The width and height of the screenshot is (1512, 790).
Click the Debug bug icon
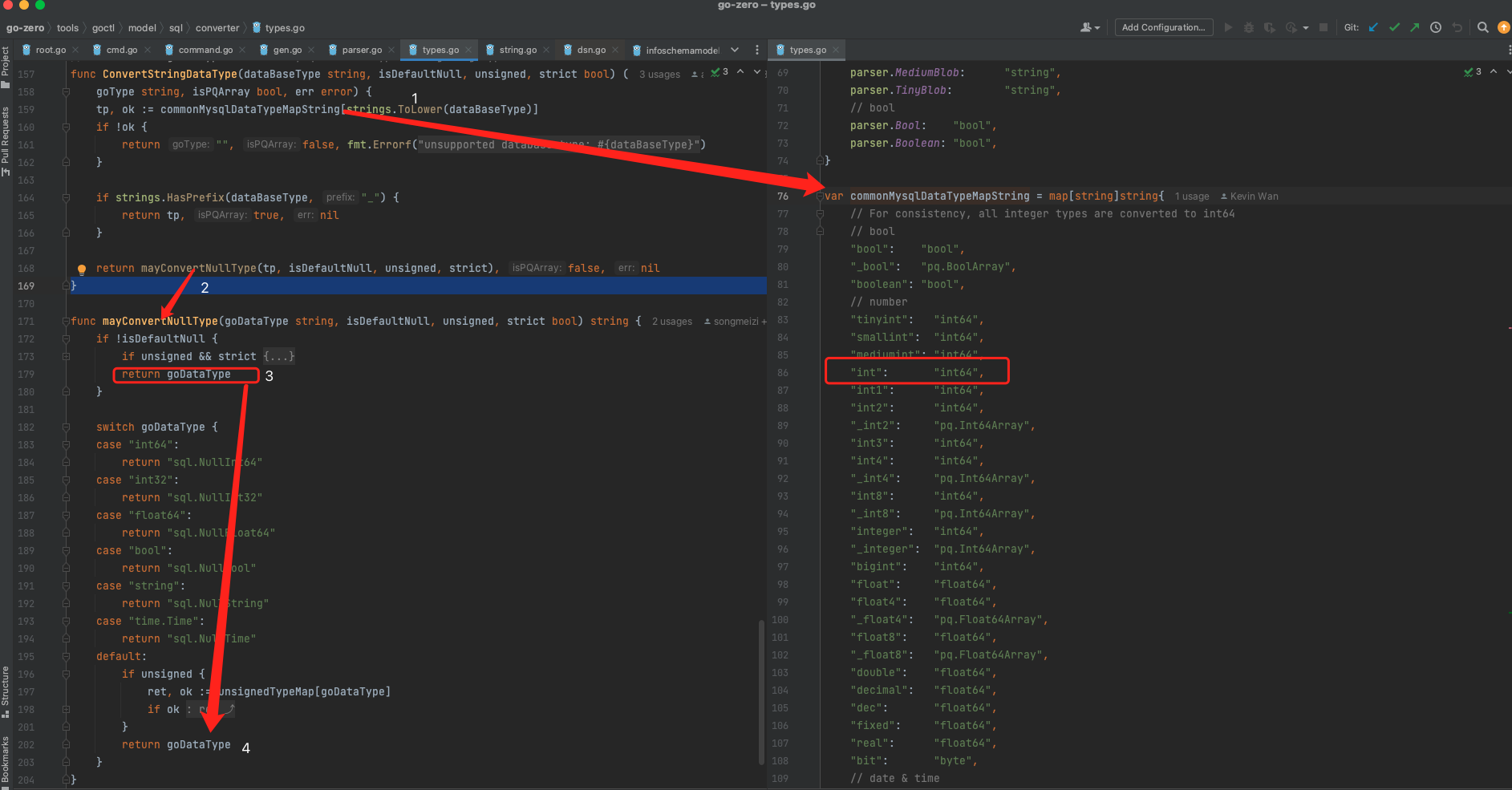1249,27
